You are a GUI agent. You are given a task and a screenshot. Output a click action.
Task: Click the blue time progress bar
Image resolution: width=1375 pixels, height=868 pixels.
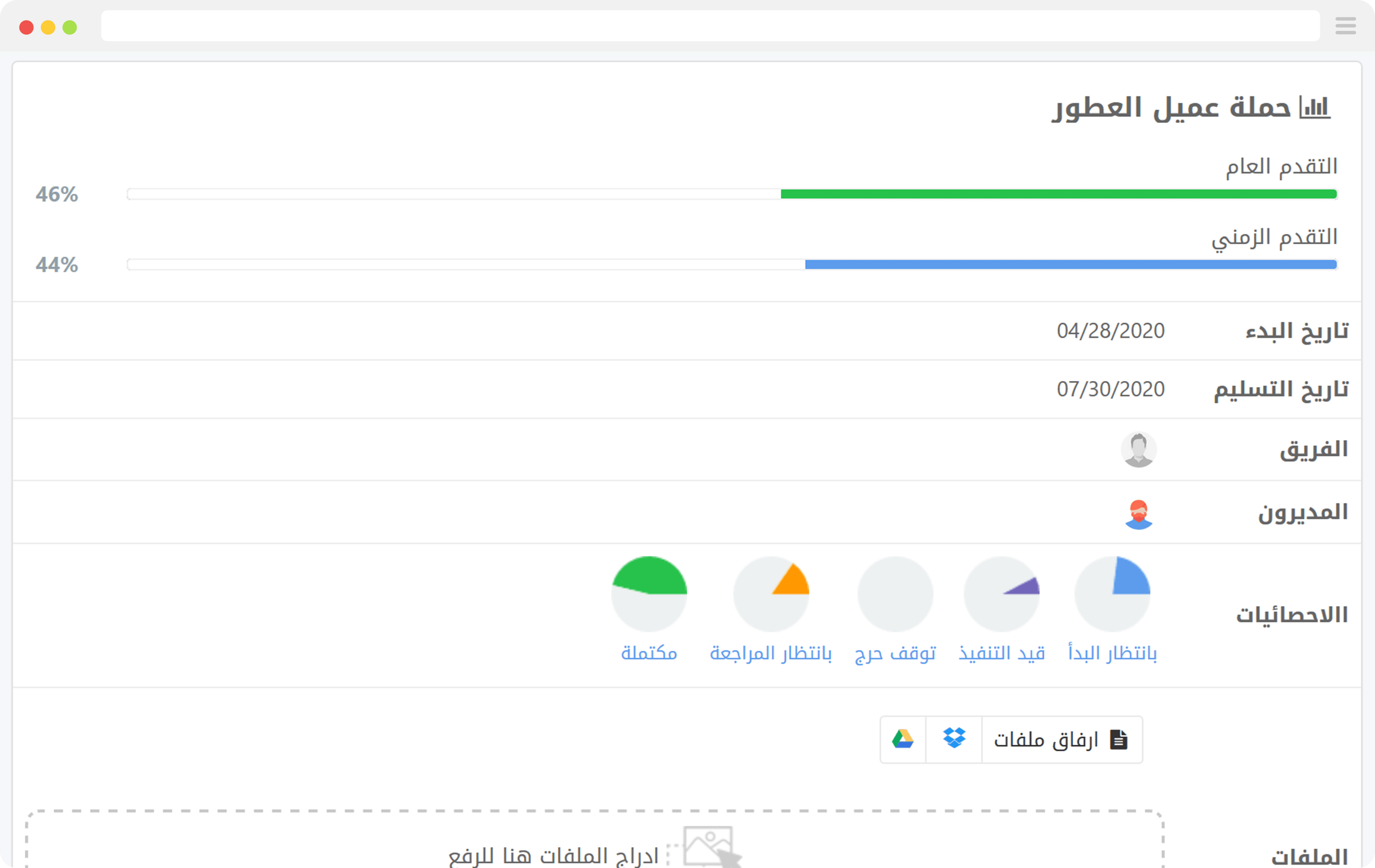point(1071,265)
